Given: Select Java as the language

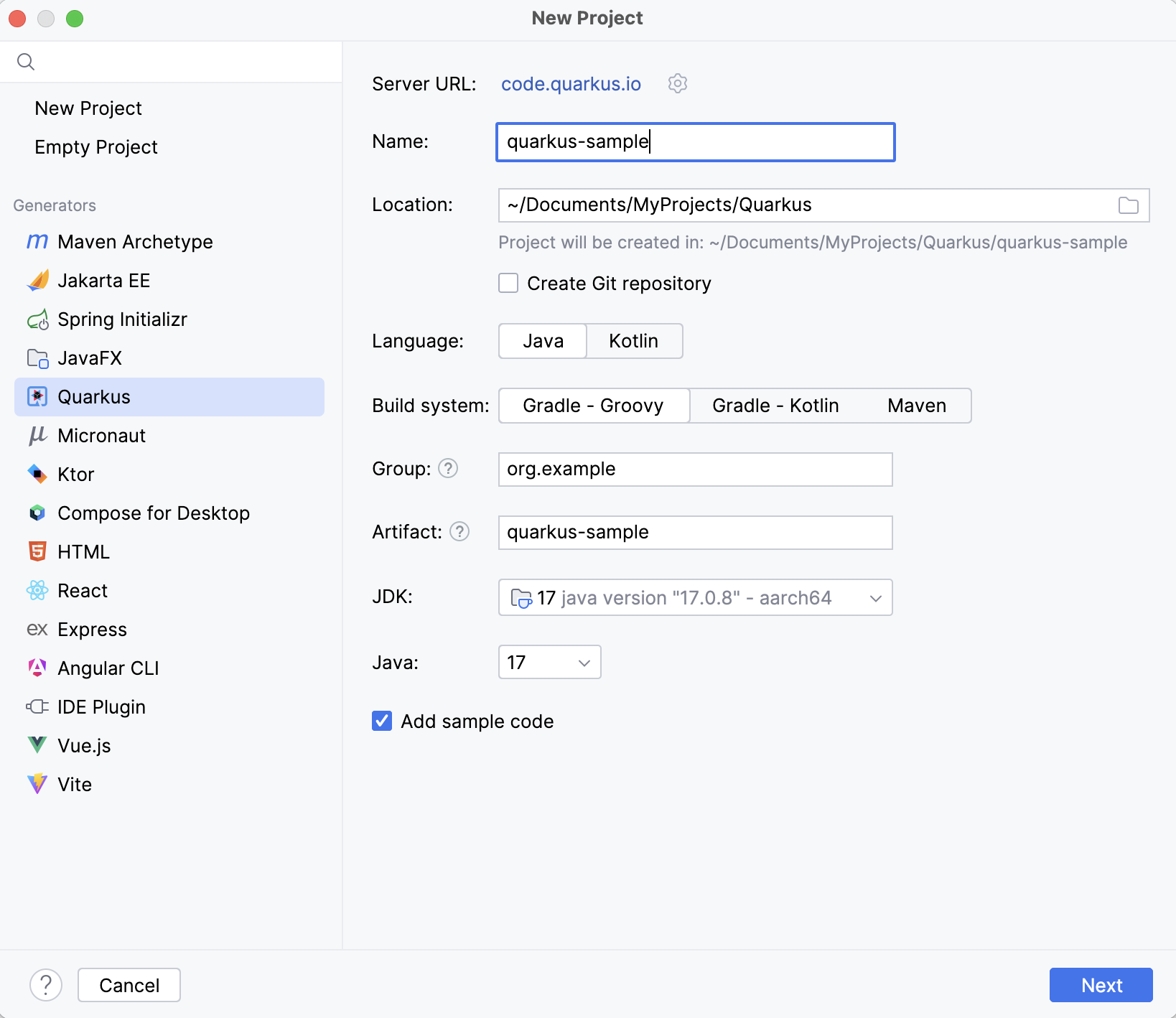Looking at the screenshot, I should [x=543, y=341].
